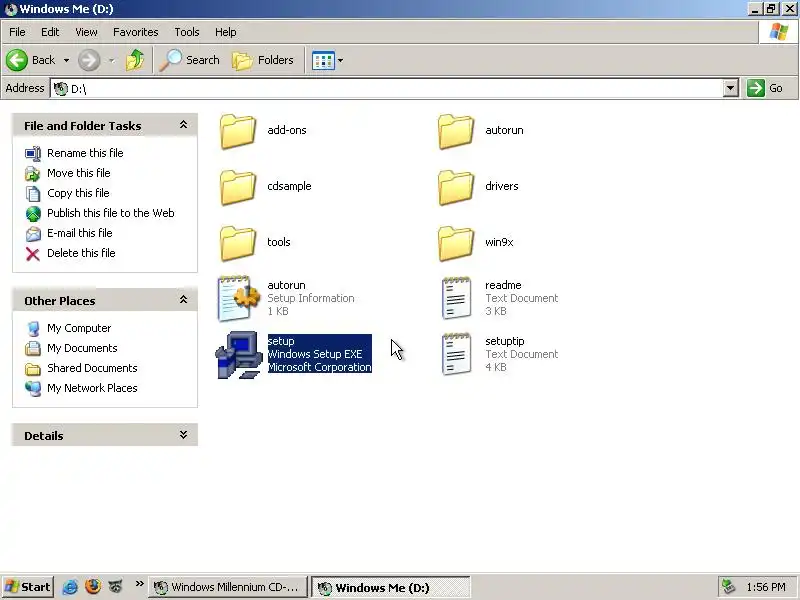Click the Rename this file icon

pyautogui.click(x=33, y=154)
